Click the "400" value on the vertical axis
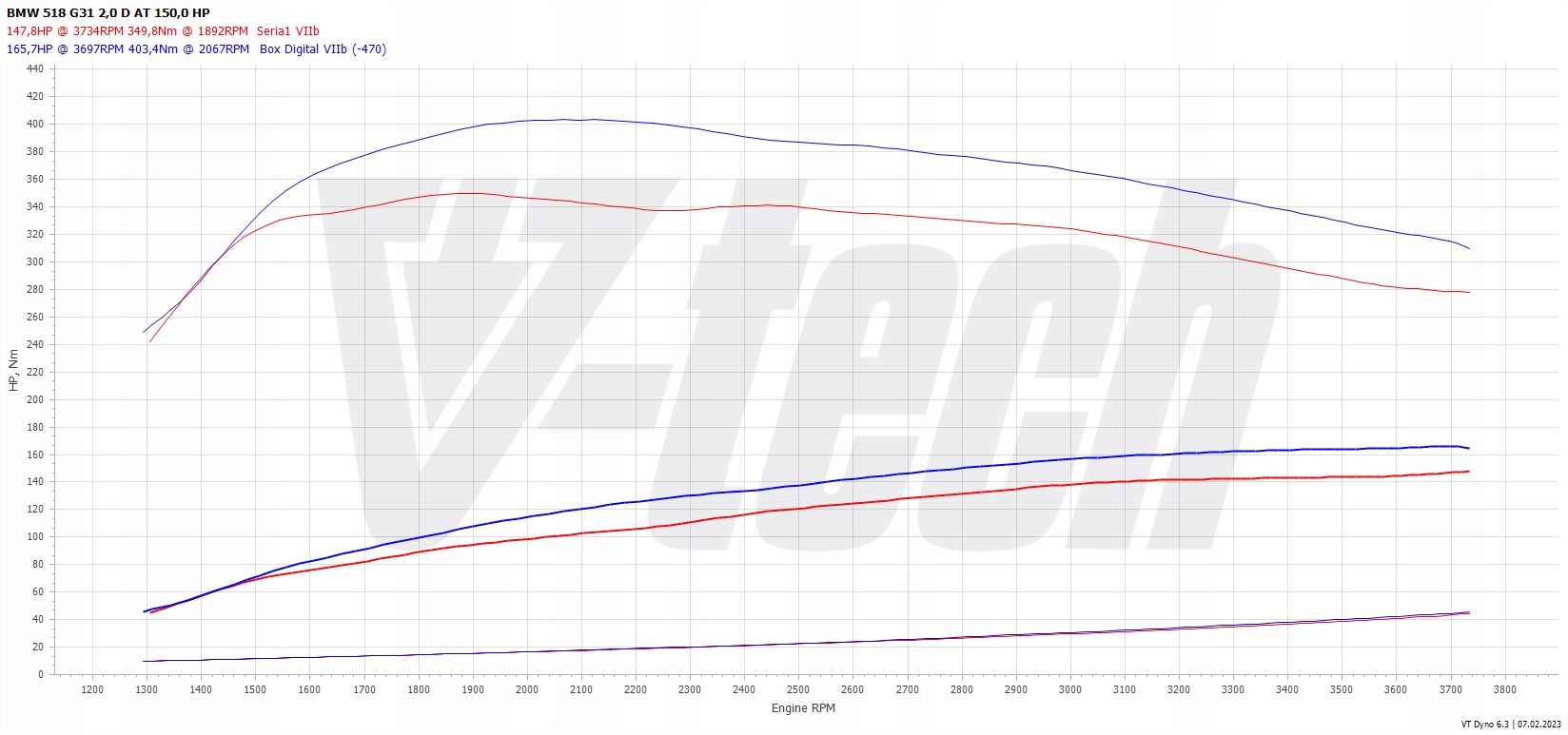Screen dimensions: 1568x735 [35, 125]
